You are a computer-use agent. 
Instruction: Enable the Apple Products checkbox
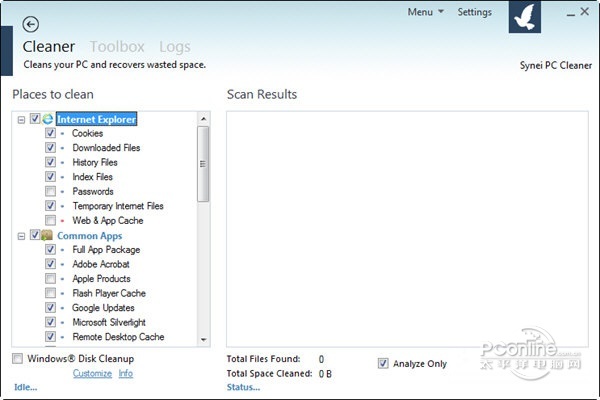point(50,279)
